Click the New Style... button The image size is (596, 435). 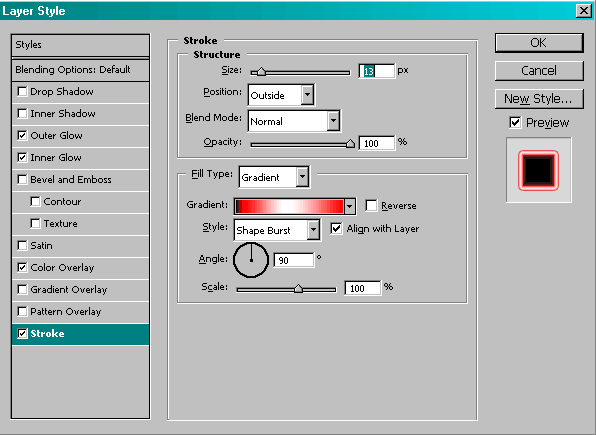coord(539,99)
